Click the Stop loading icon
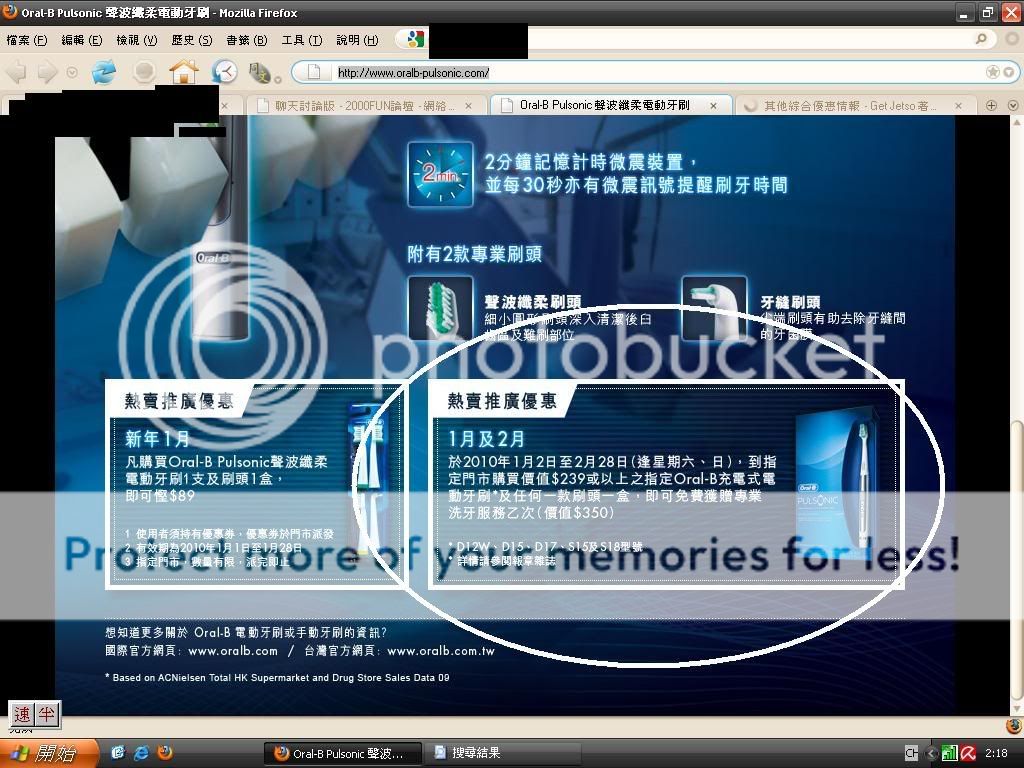 (x=144, y=72)
